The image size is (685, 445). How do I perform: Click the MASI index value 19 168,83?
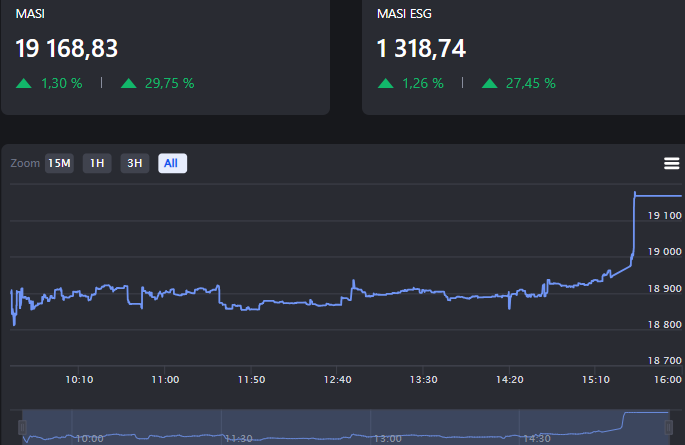pos(67,48)
